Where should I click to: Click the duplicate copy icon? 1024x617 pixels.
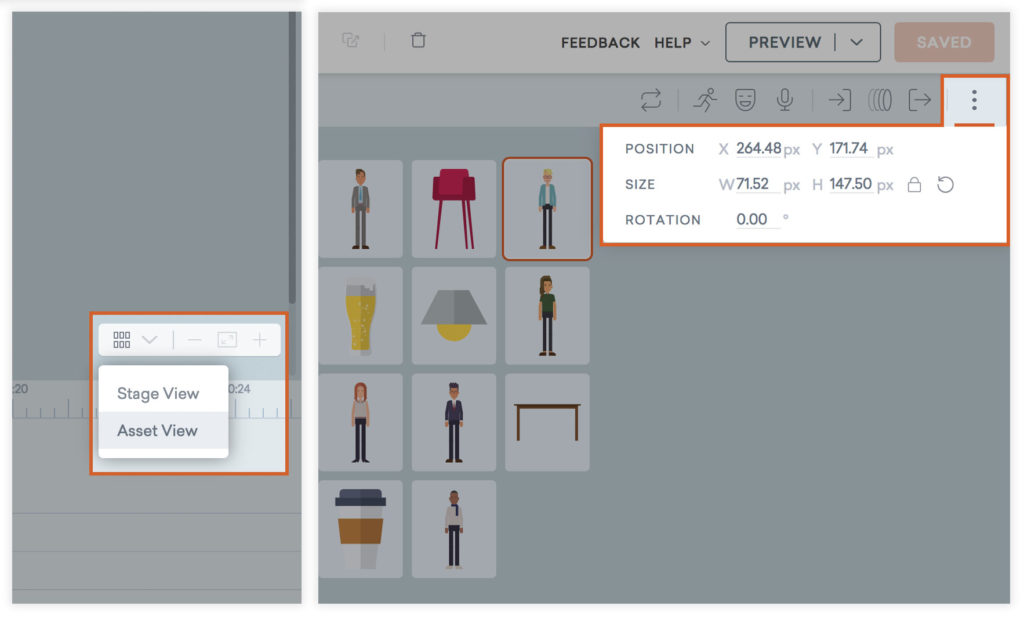coord(350,41)
